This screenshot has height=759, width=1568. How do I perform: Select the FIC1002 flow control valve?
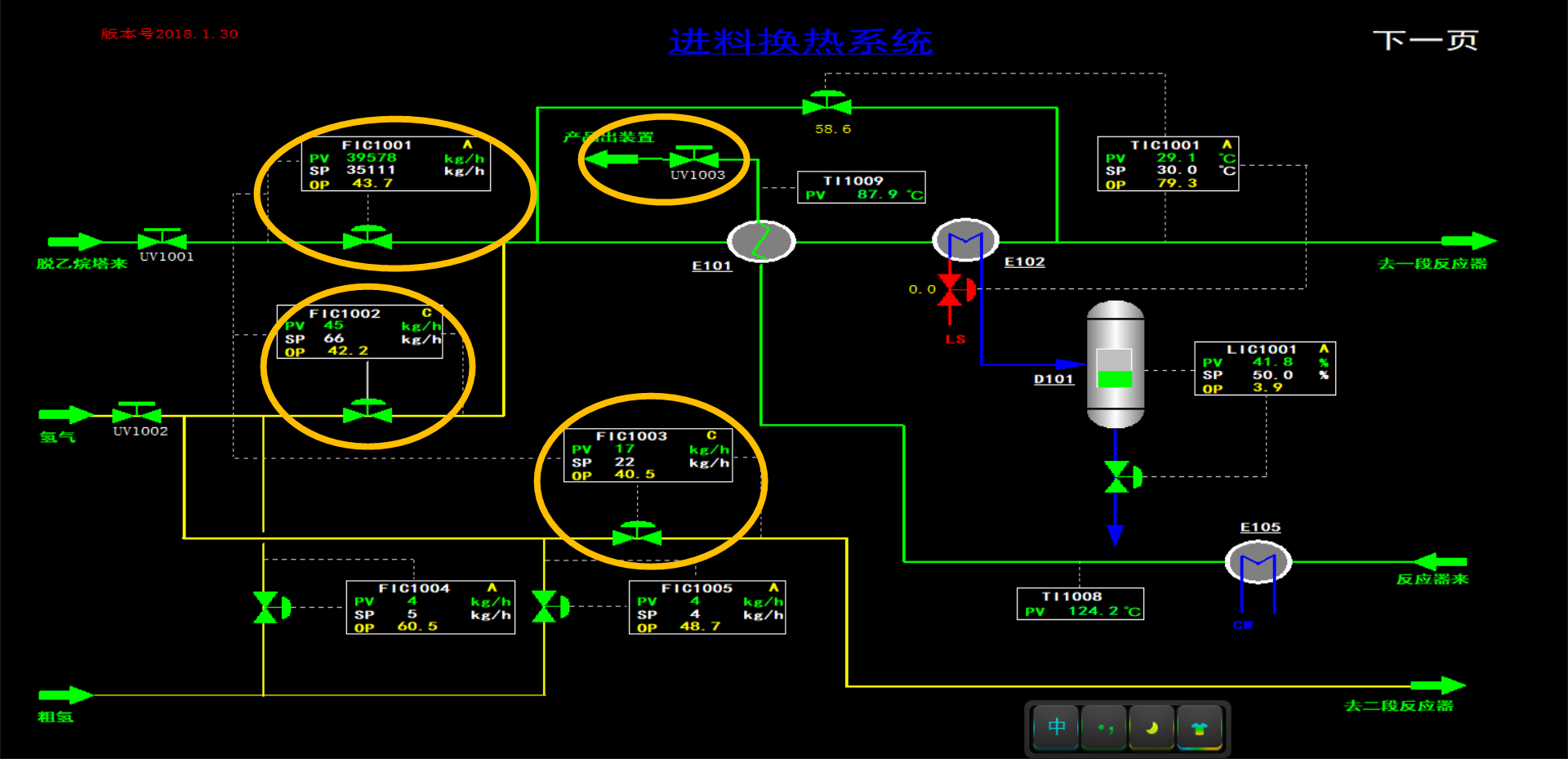click(367, 412)
